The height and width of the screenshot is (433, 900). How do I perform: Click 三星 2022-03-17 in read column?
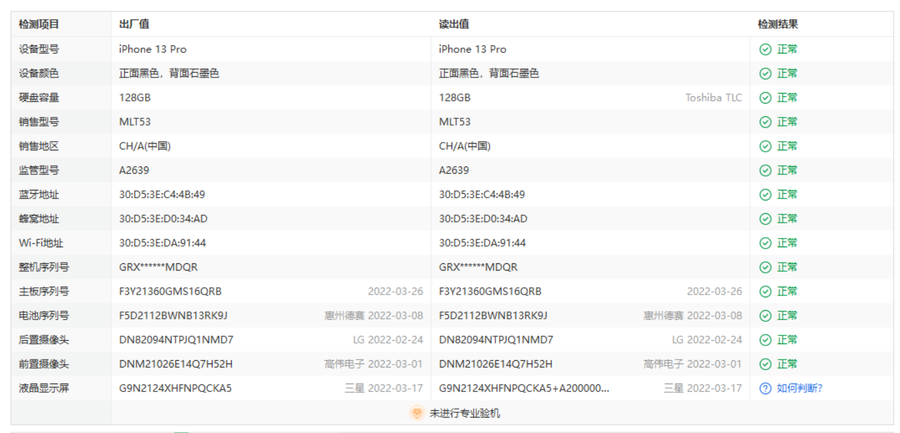point(703,388)
